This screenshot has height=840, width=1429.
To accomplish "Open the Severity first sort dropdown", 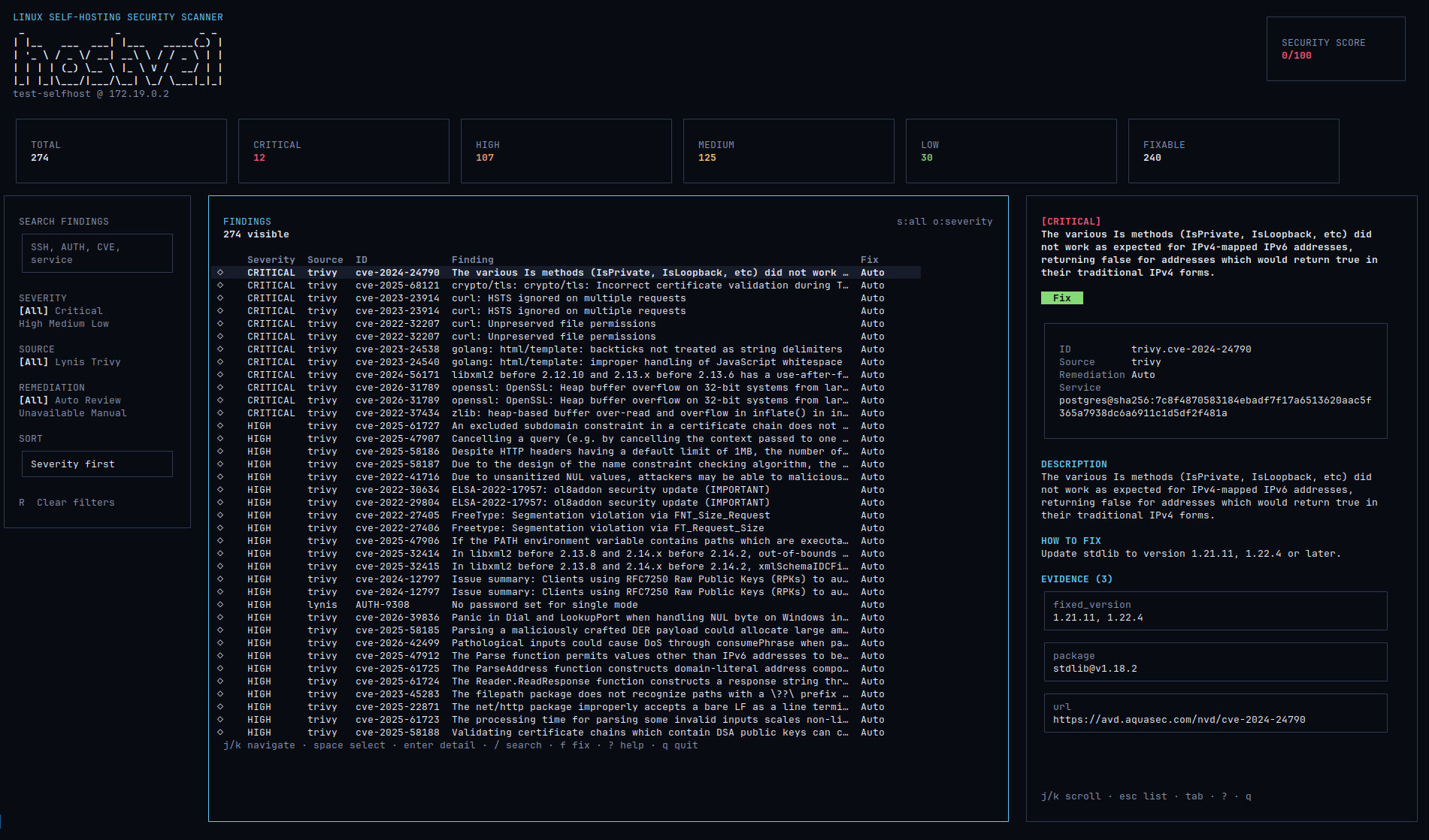I will point(97,464).
